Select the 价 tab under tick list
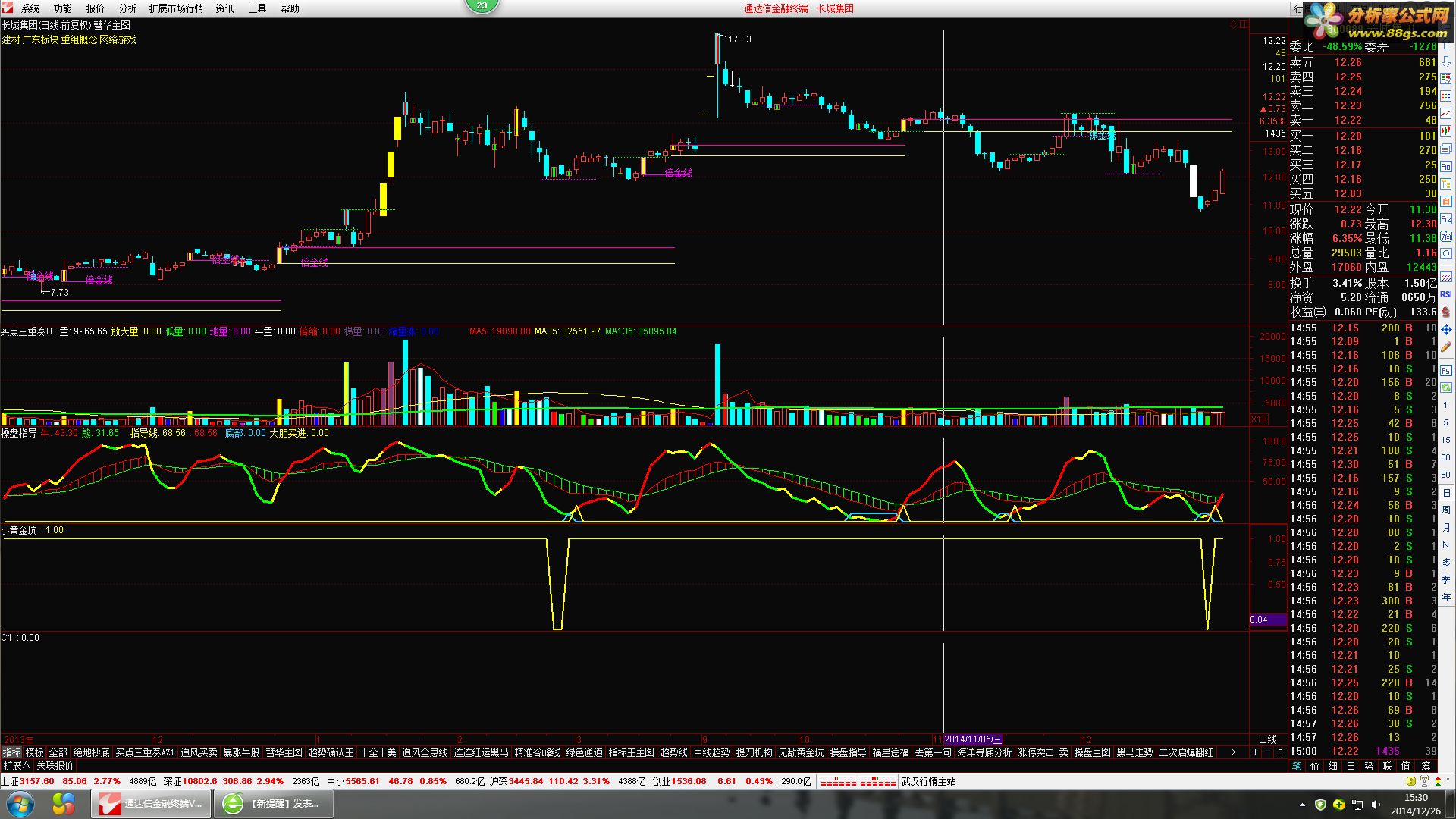 pyautogui.click(x=1314, y=766)
